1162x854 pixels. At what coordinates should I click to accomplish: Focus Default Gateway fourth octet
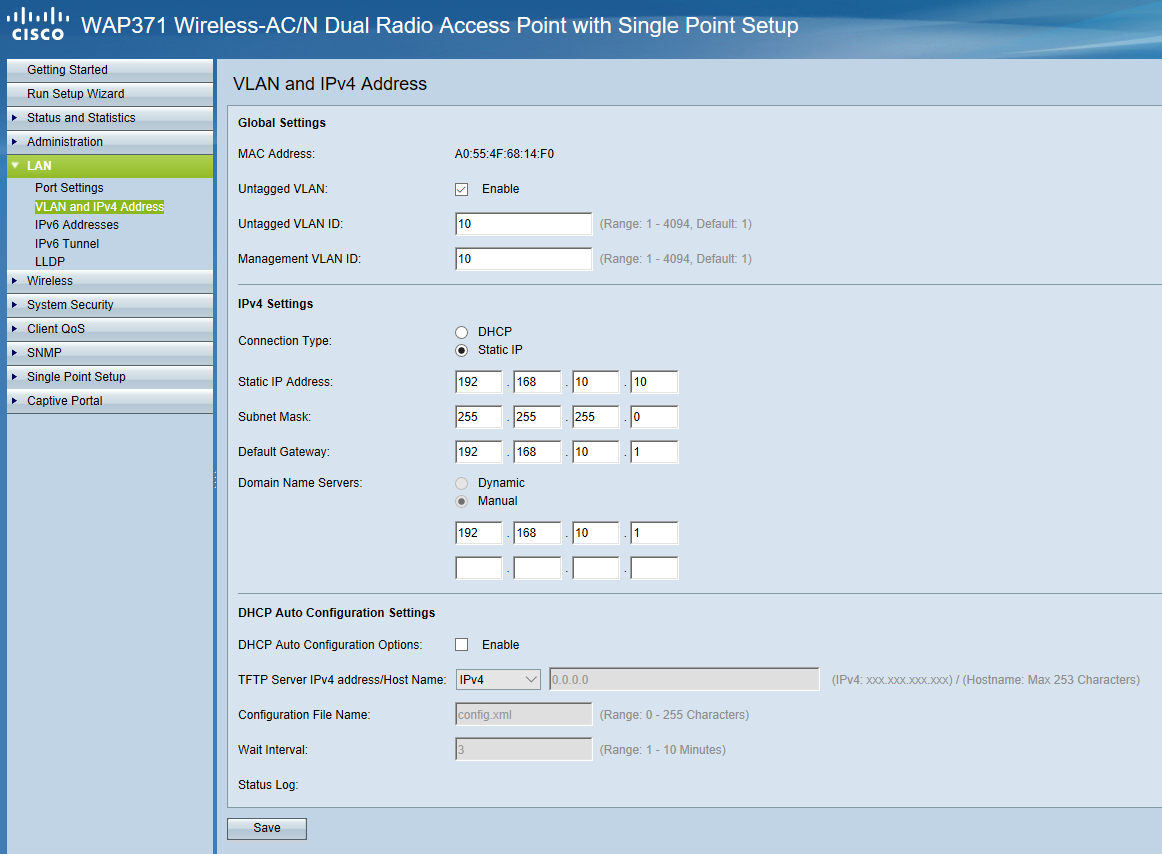click(x=654, y=451)
